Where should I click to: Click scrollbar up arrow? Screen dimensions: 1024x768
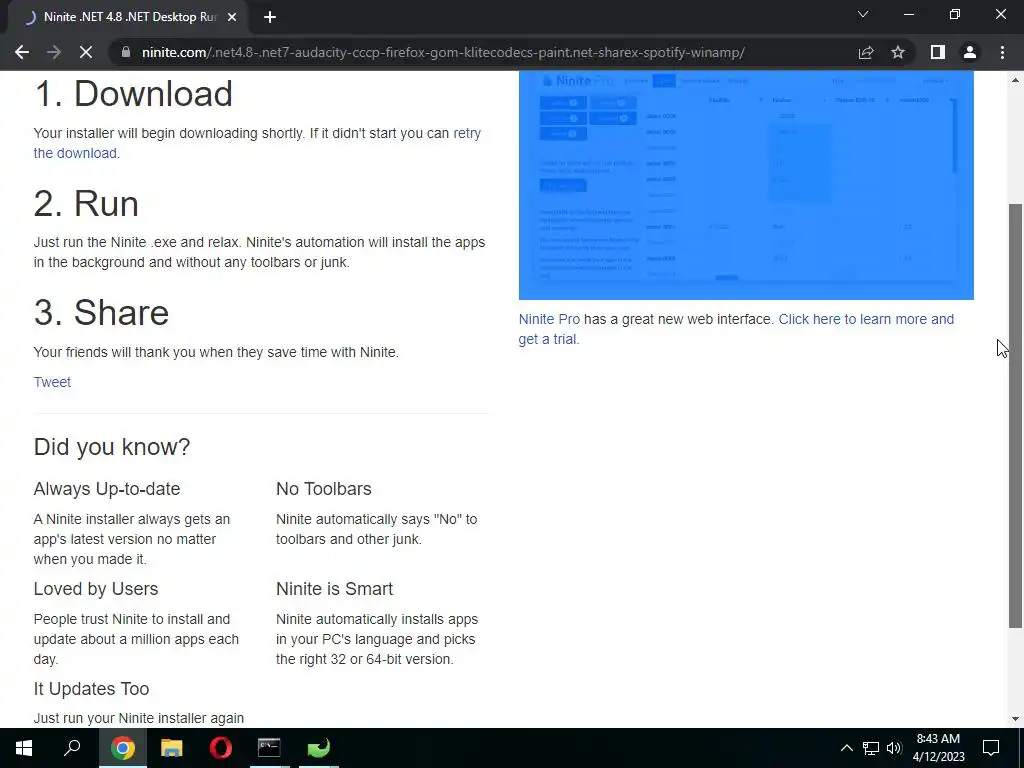(1016, 80)
